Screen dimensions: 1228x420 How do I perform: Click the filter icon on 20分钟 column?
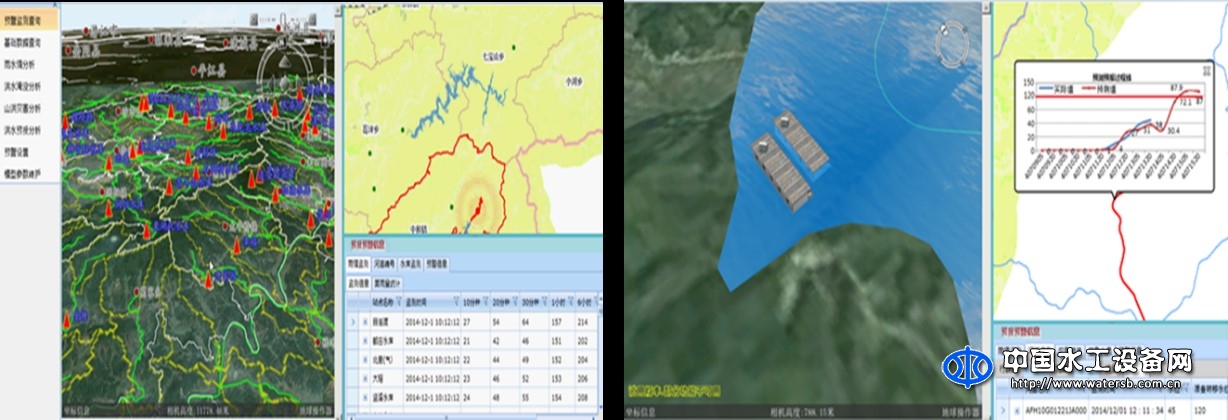coord(517,302)
